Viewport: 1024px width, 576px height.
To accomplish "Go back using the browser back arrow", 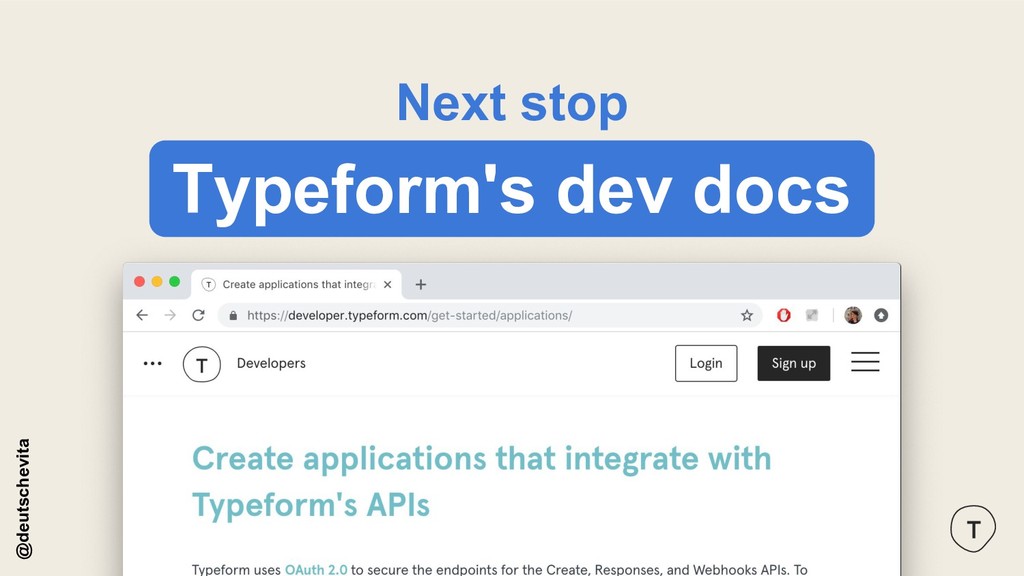I will click(x=142, y=315).
